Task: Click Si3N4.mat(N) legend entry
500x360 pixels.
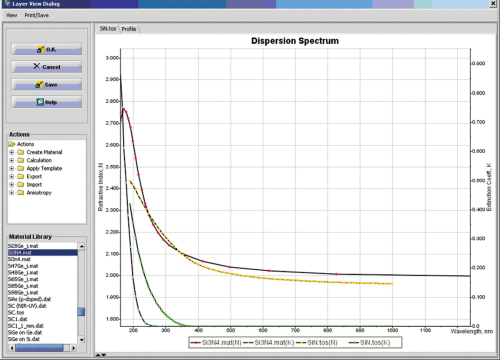Action: pyautogui.click(x=216, y=342)
